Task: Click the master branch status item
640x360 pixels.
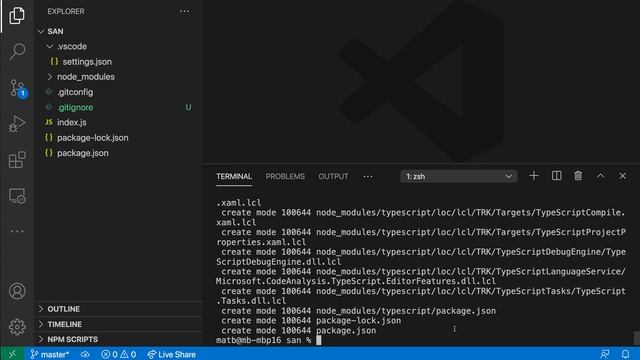Action: point(49,354)
